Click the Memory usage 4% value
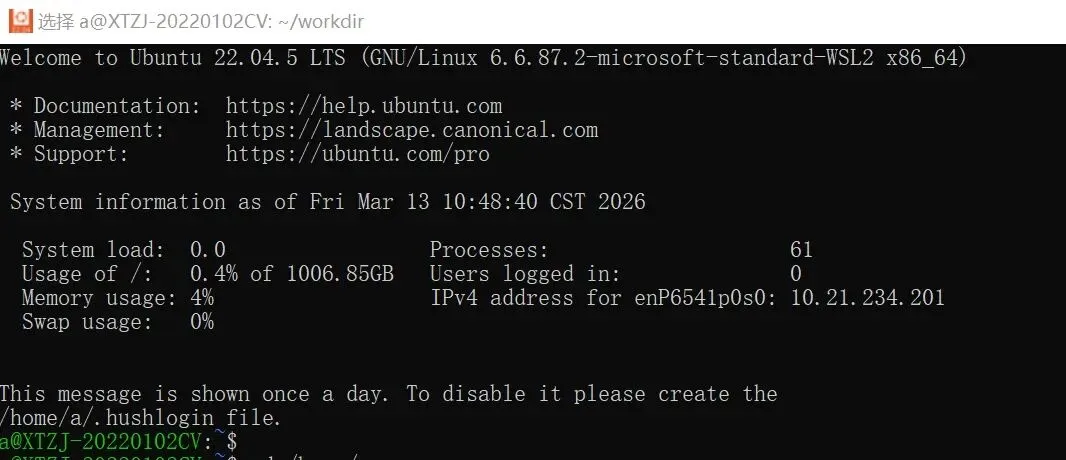Screen dimensions: 1066x460 click(x=201, y=298)
